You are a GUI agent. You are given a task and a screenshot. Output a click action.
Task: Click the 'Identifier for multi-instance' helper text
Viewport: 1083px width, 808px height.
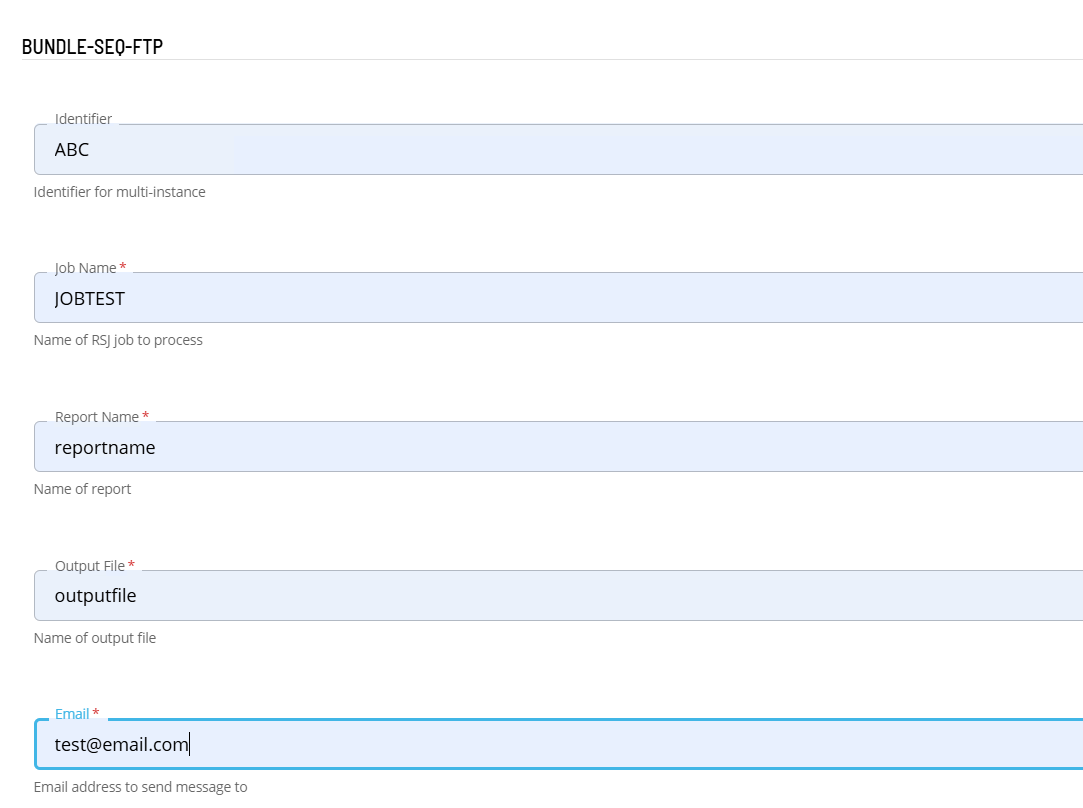click(x=120, y=192)
